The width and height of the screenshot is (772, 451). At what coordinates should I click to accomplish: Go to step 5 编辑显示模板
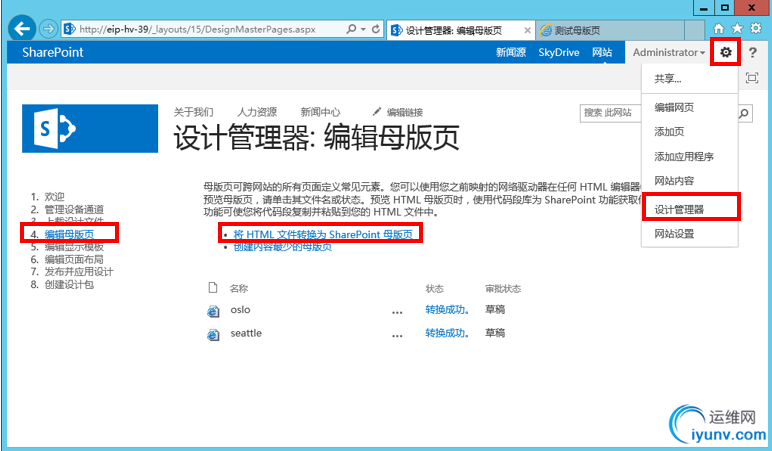point(74,247)
